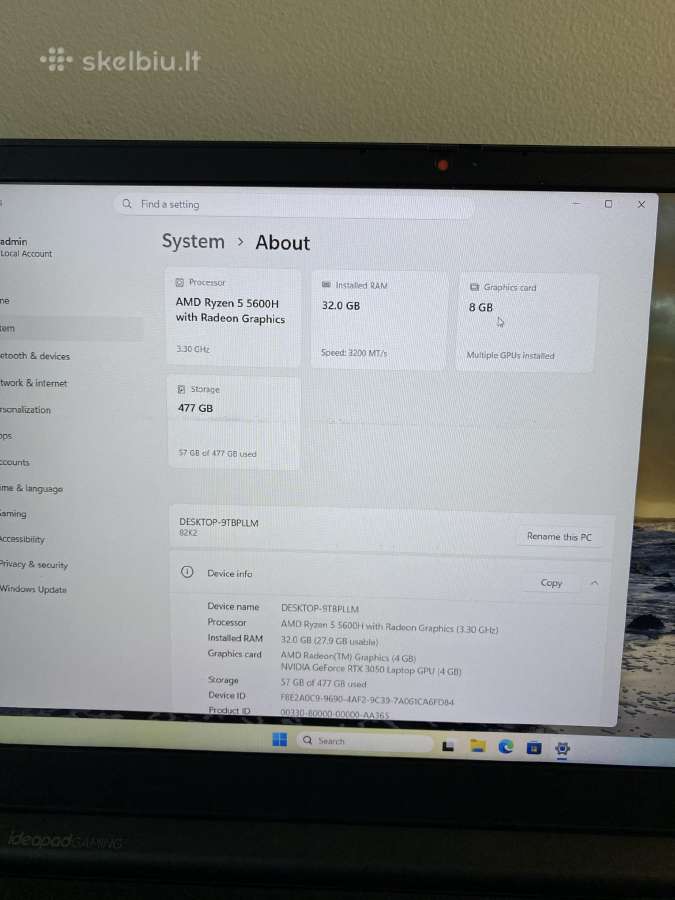675x900 pixels.
Task: Click the Rename this PC button
Action: (559, 537)
